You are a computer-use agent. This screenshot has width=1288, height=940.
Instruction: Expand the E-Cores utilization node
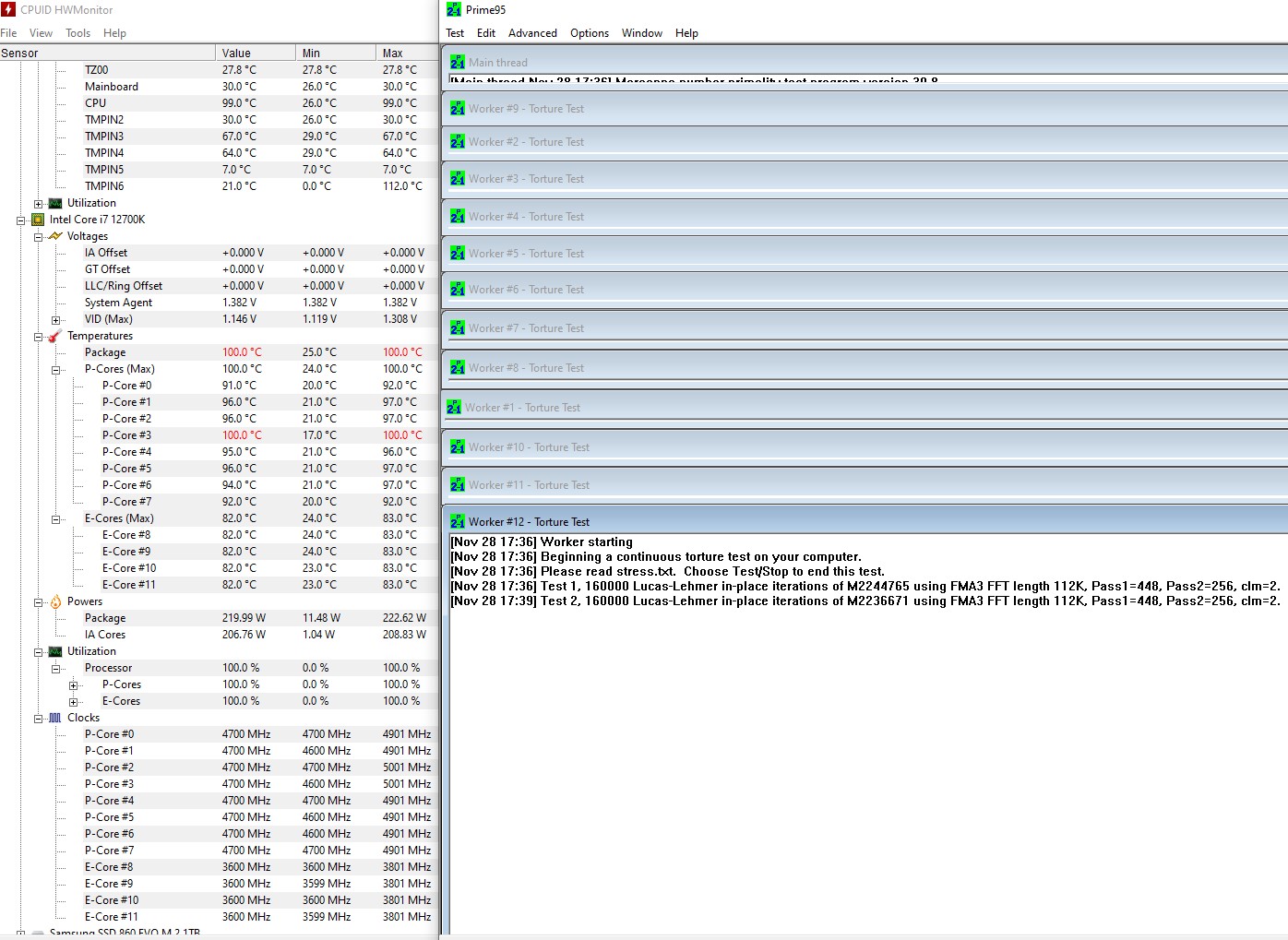coord(74,702)
